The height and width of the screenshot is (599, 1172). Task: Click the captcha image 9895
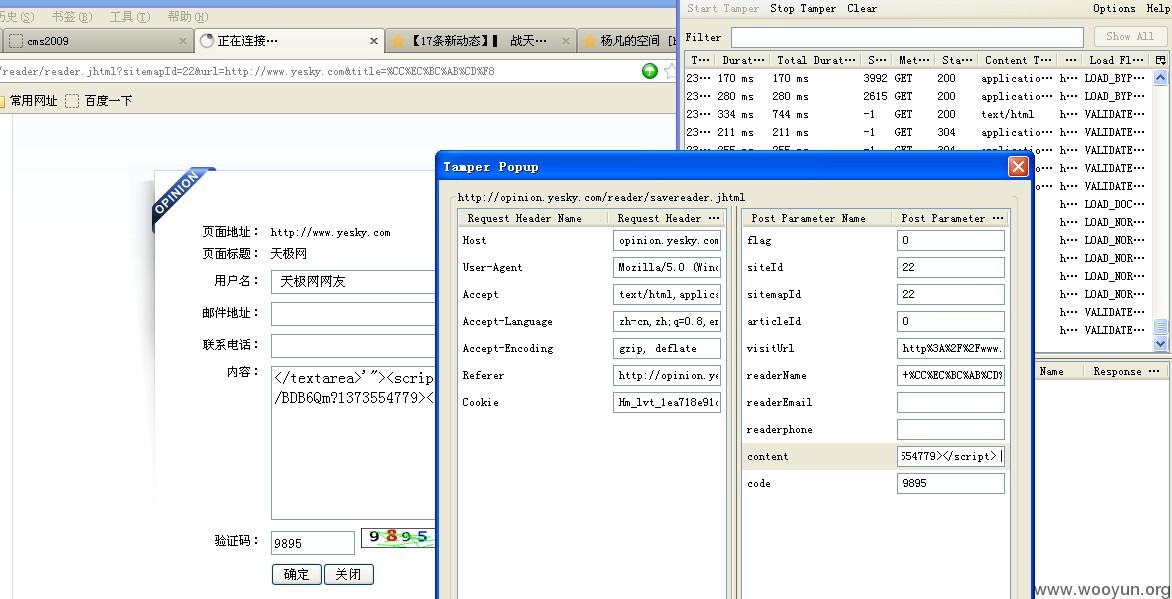pos(398,538)
